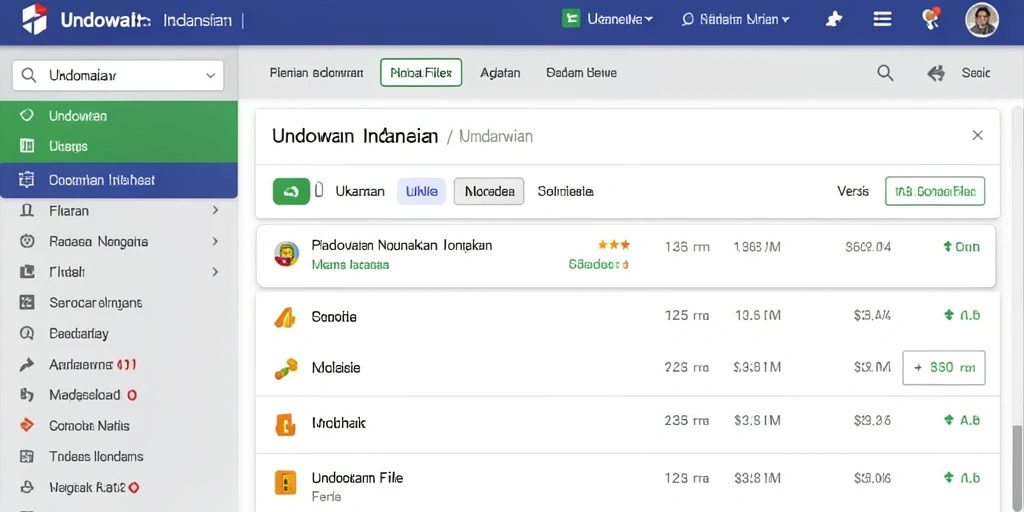Click the add button in Molaisie row

coord(944,368)
